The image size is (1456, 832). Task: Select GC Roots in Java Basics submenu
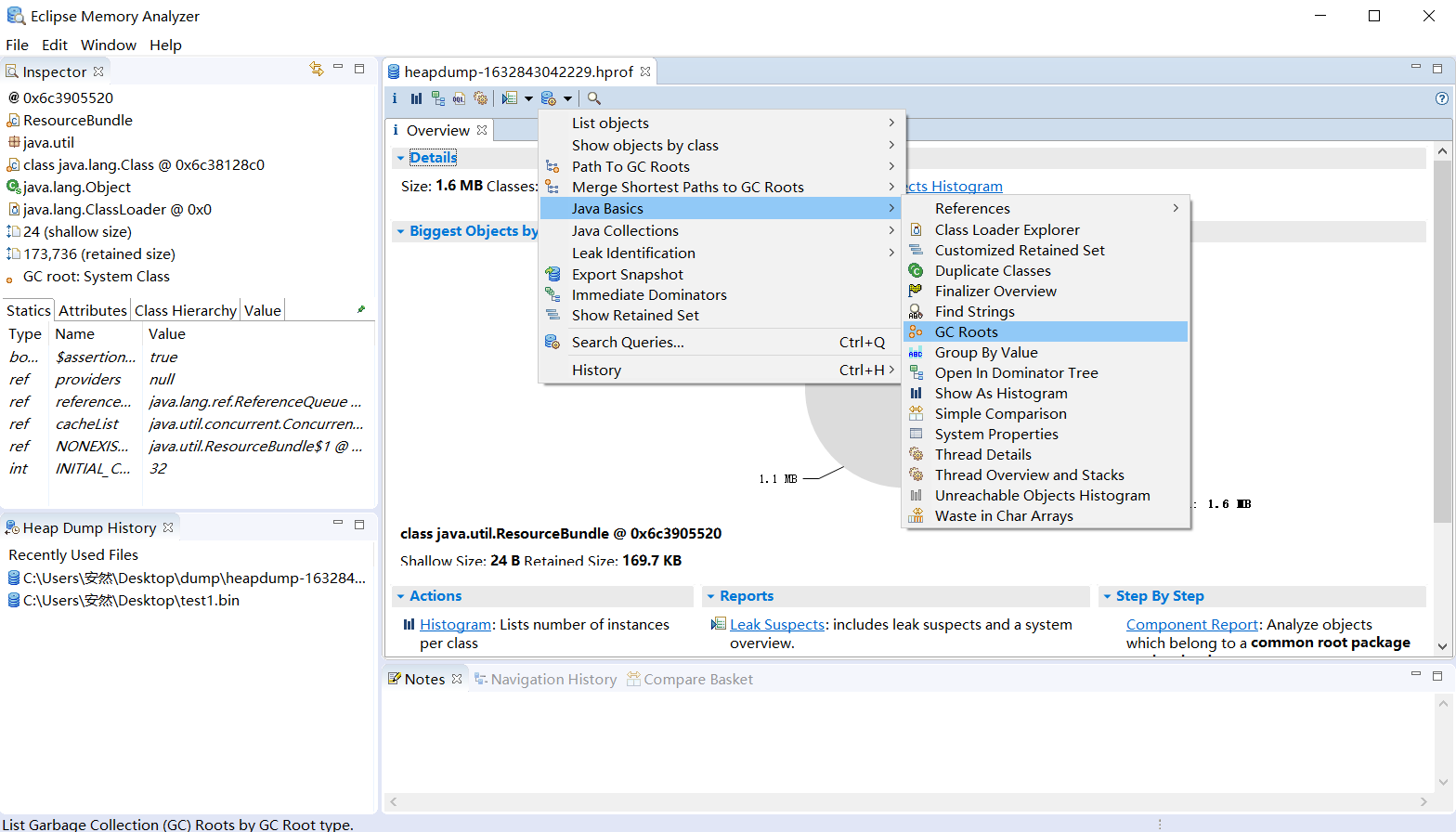click(1046, 331)
